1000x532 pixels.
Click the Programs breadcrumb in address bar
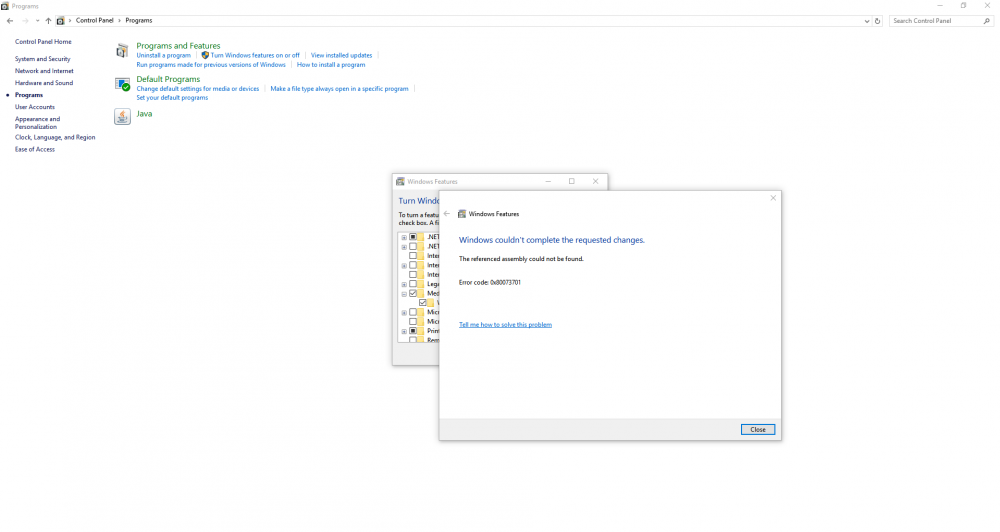point(138,20)
